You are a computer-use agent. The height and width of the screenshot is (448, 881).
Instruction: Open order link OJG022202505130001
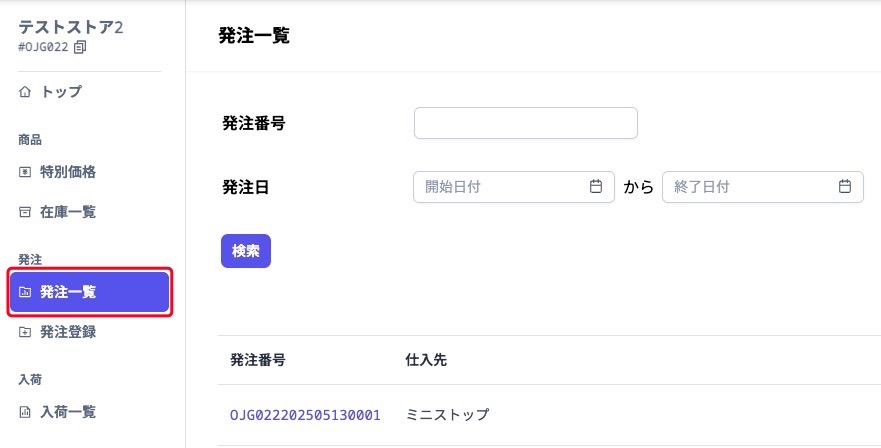305,415
